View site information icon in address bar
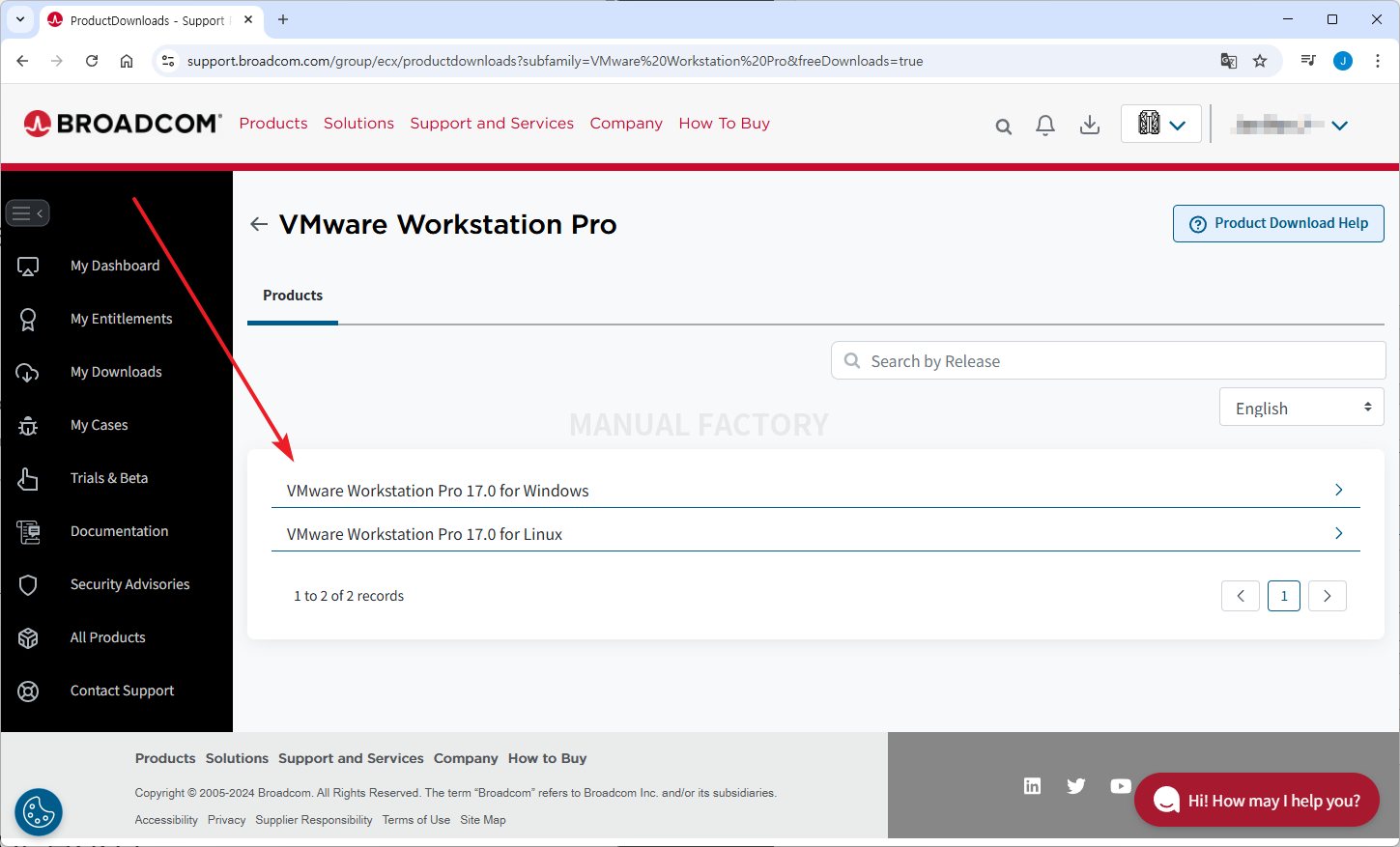This screenshot has height=847, width=1400. tap(168, 61)
